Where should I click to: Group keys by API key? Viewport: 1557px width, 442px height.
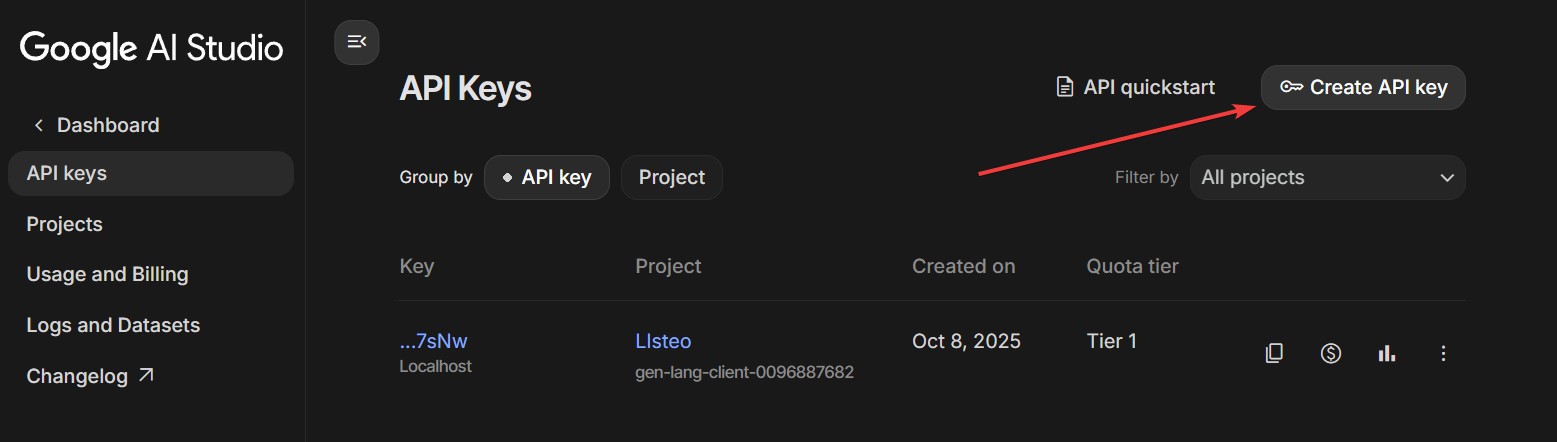546,178
